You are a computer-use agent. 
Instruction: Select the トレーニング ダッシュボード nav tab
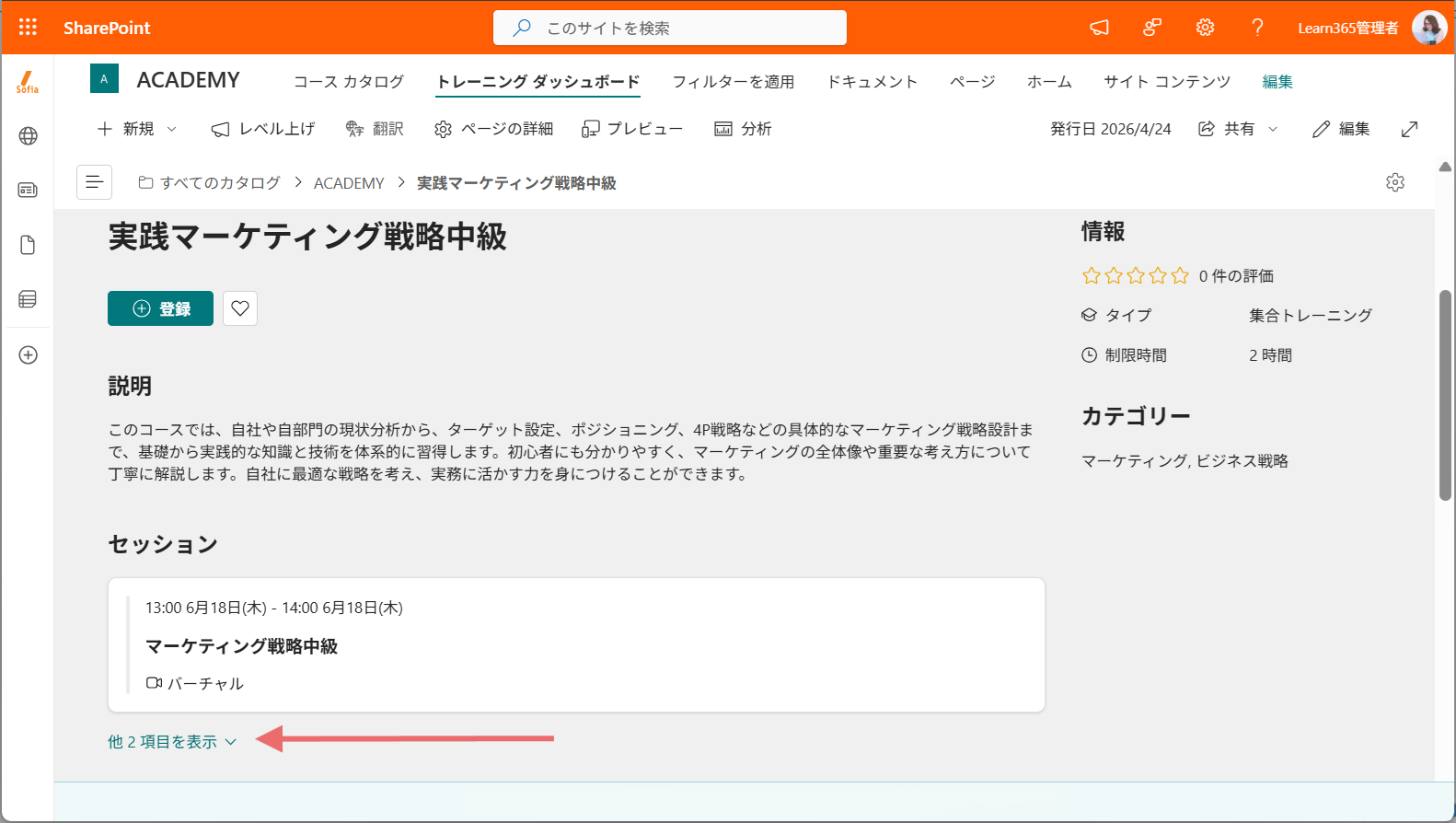click(538, 81)
